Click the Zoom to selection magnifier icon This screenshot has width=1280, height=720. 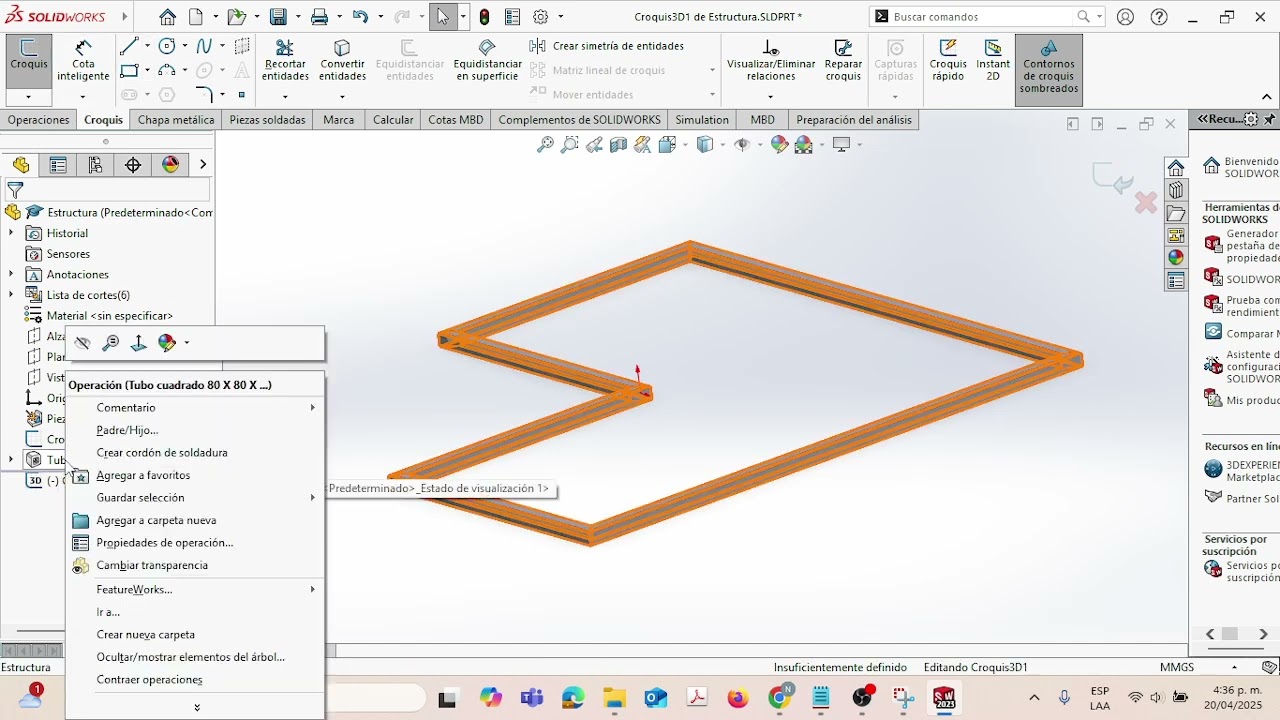pos(111,343)
